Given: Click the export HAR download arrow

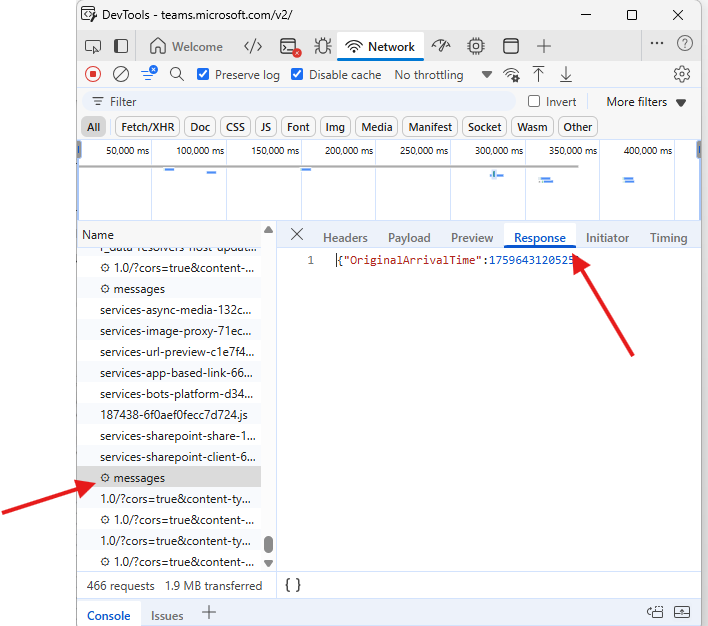Looking at the screenshot, I should pyautogui.click(x=566, y=74).
